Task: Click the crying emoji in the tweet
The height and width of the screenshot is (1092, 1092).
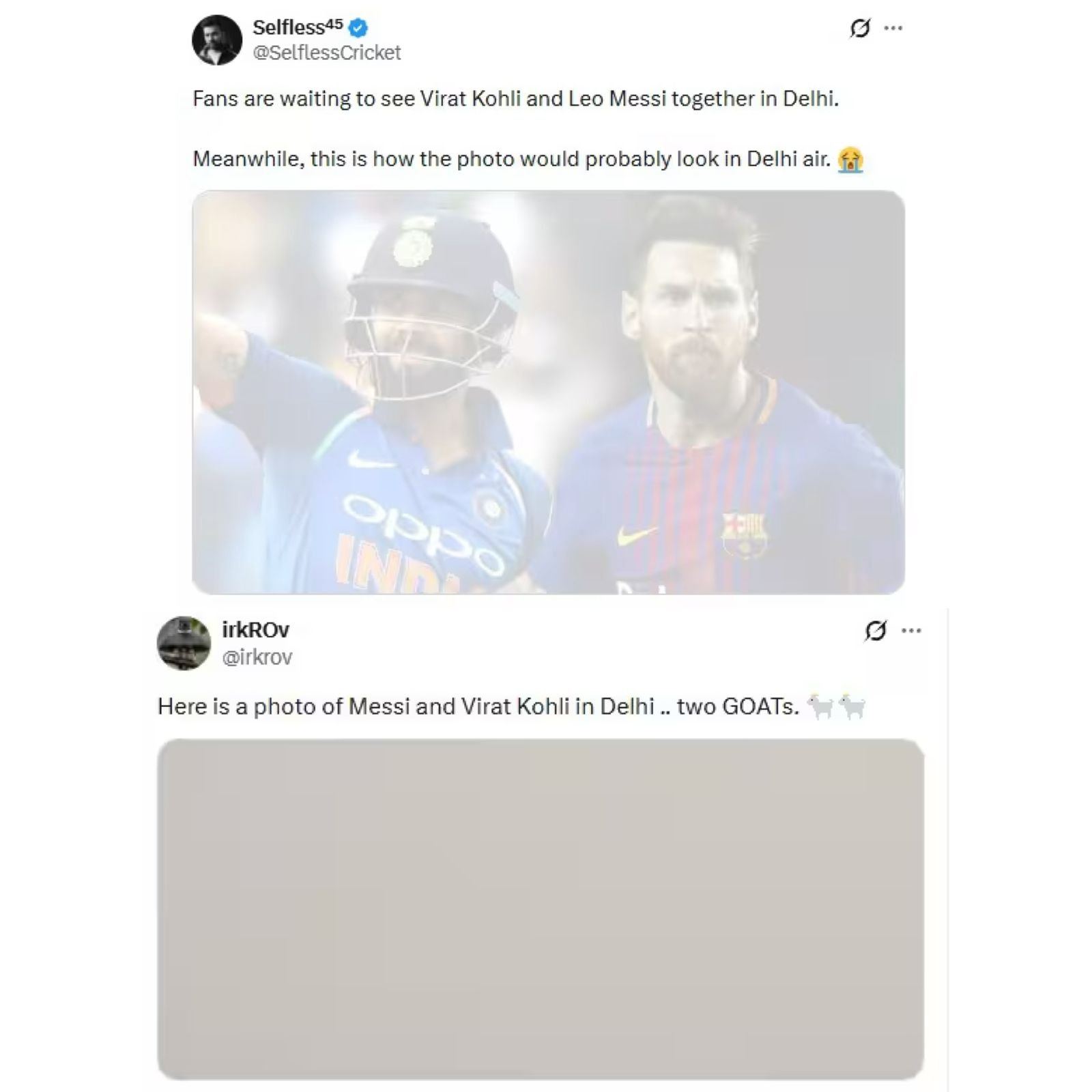Action: point(850,160)
